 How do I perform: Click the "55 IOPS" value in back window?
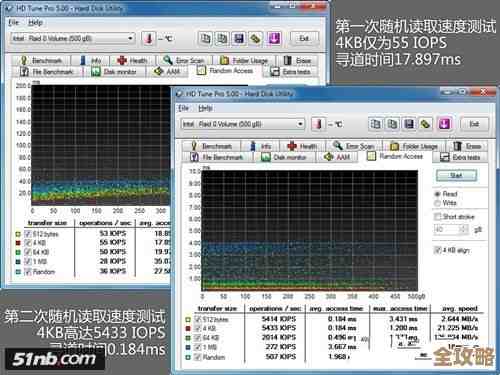click(x=113, y=243)
